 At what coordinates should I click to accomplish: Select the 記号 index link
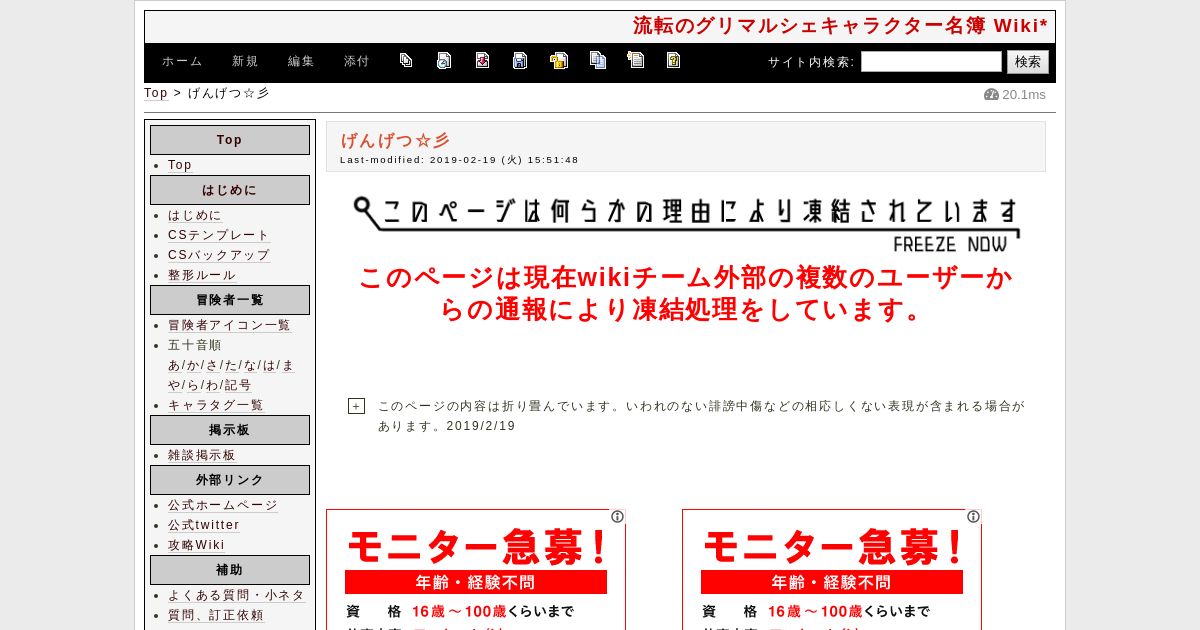tap(238, 385)
